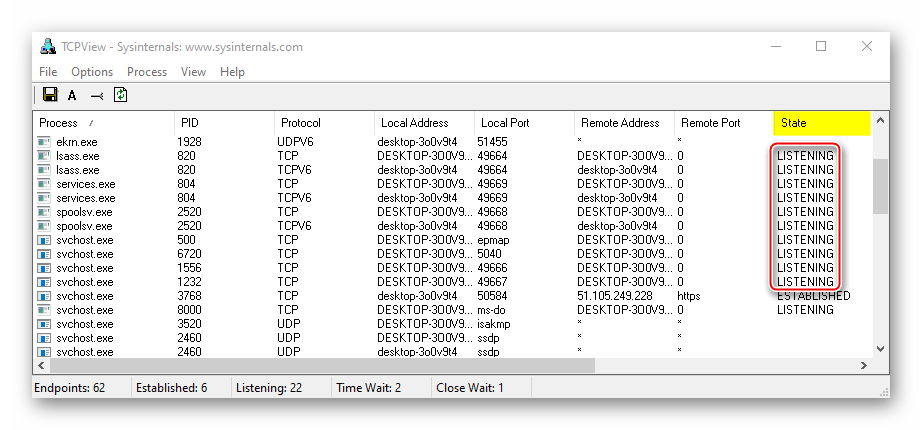
Task: Toggle the resolve addresses 'A' icon
Action: point(72,96)
